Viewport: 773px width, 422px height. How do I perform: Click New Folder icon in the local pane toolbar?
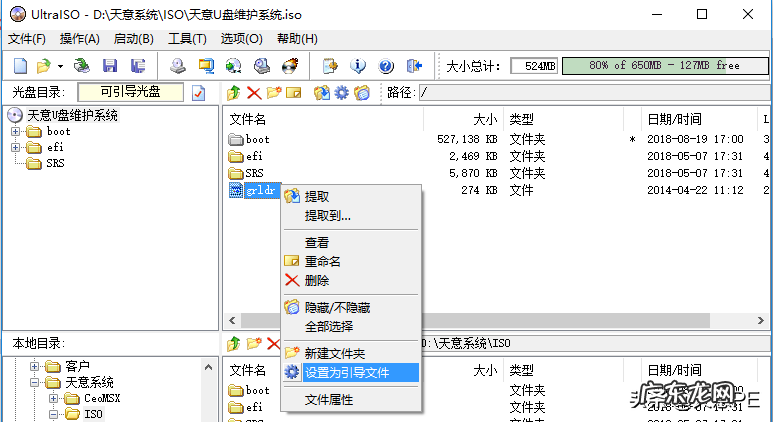tap(253, 344)
